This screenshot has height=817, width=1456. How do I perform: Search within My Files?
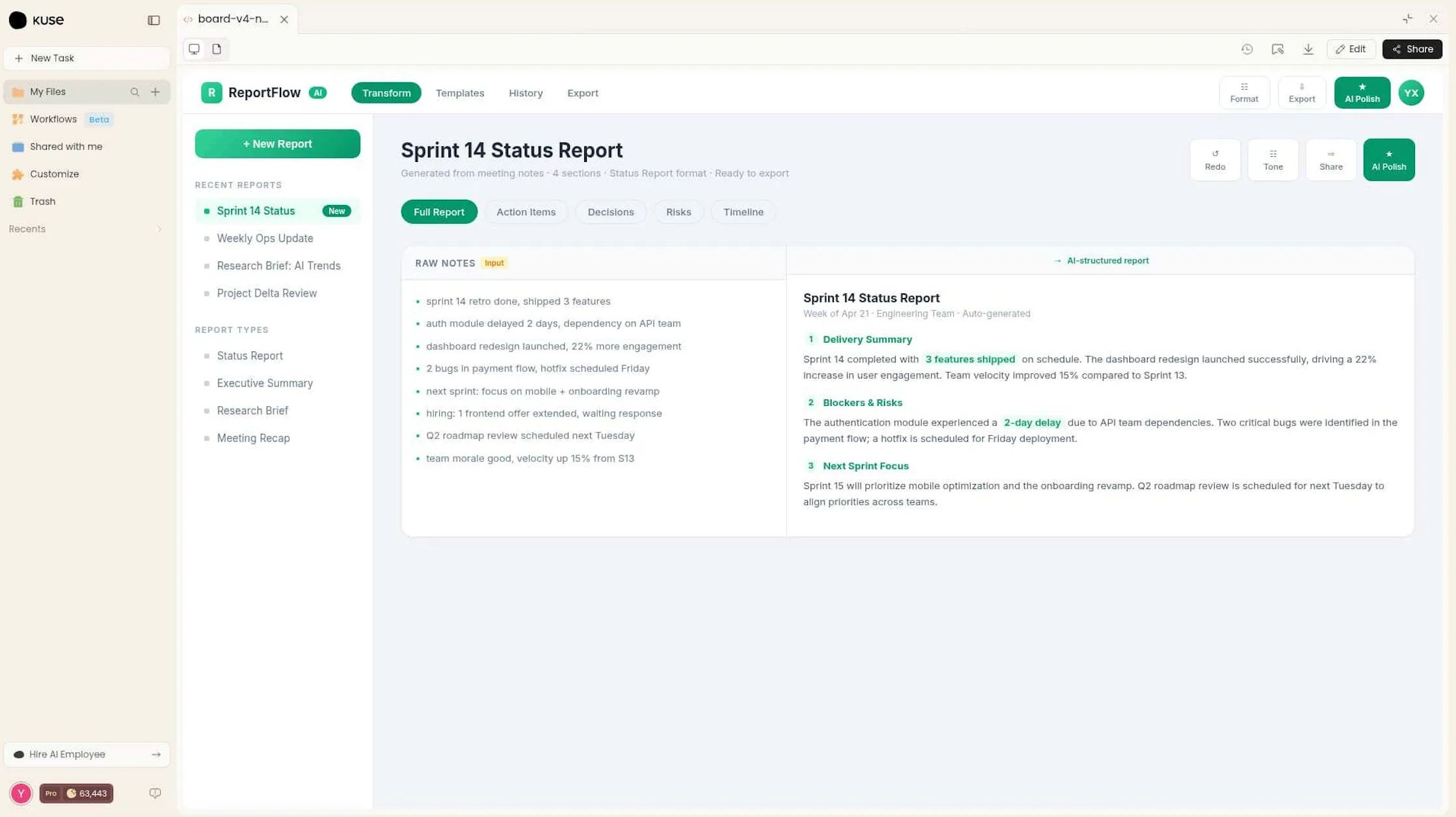(x=135, y=92)
